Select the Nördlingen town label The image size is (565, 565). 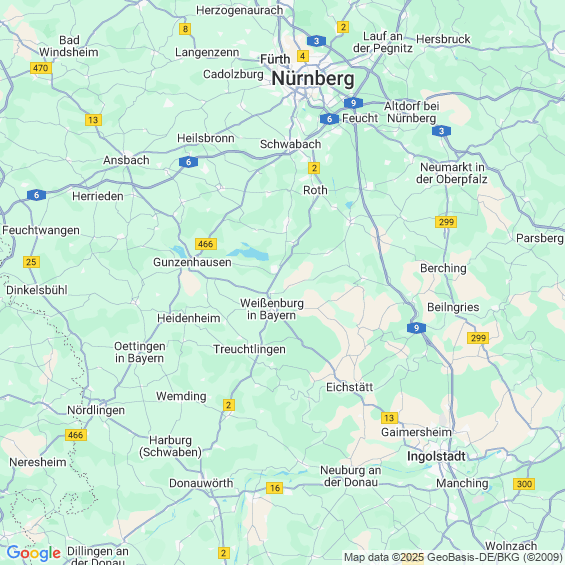pyautogui.click(x=96, y=410)
